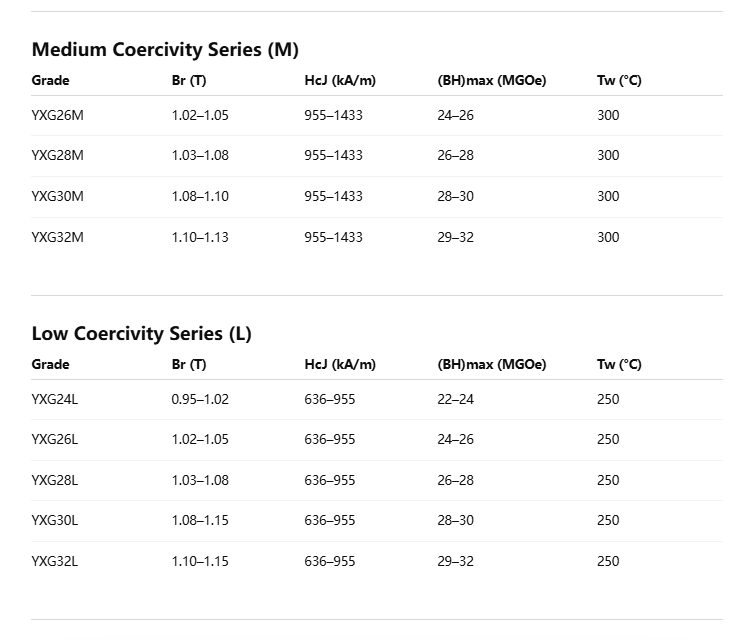Click Tw (°C) header in Medium Coercivity table
The height and width of the screenshot is (640, 752).
(619, 80)
